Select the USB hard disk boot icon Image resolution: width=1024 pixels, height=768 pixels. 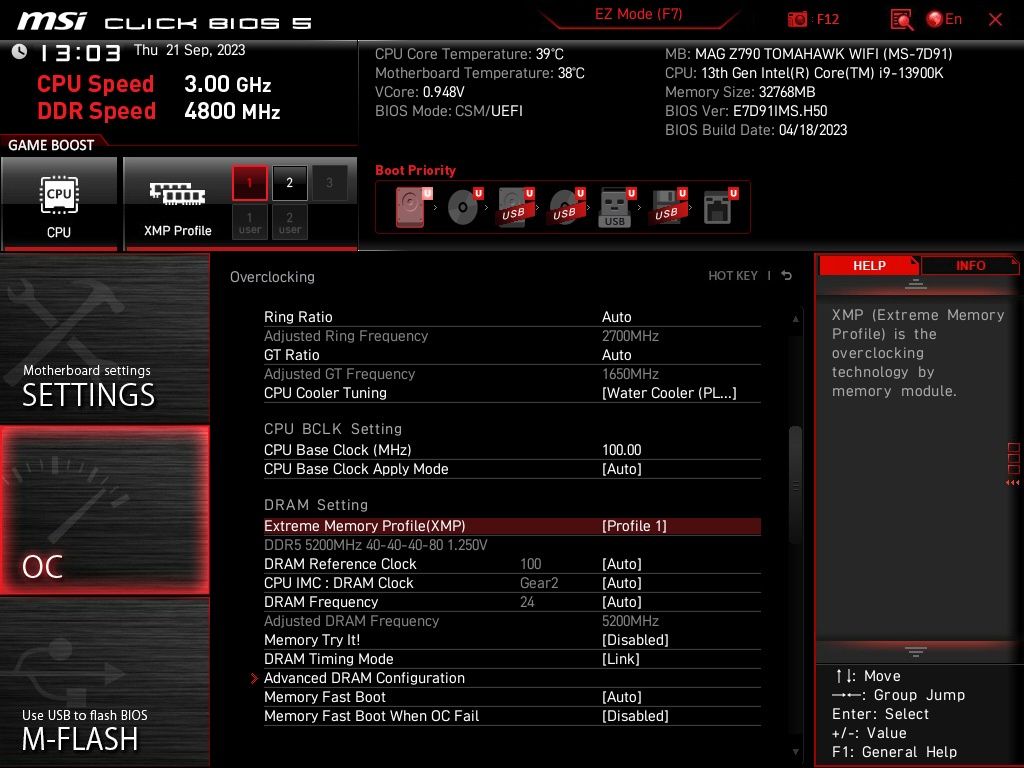(x=515, y=207)
